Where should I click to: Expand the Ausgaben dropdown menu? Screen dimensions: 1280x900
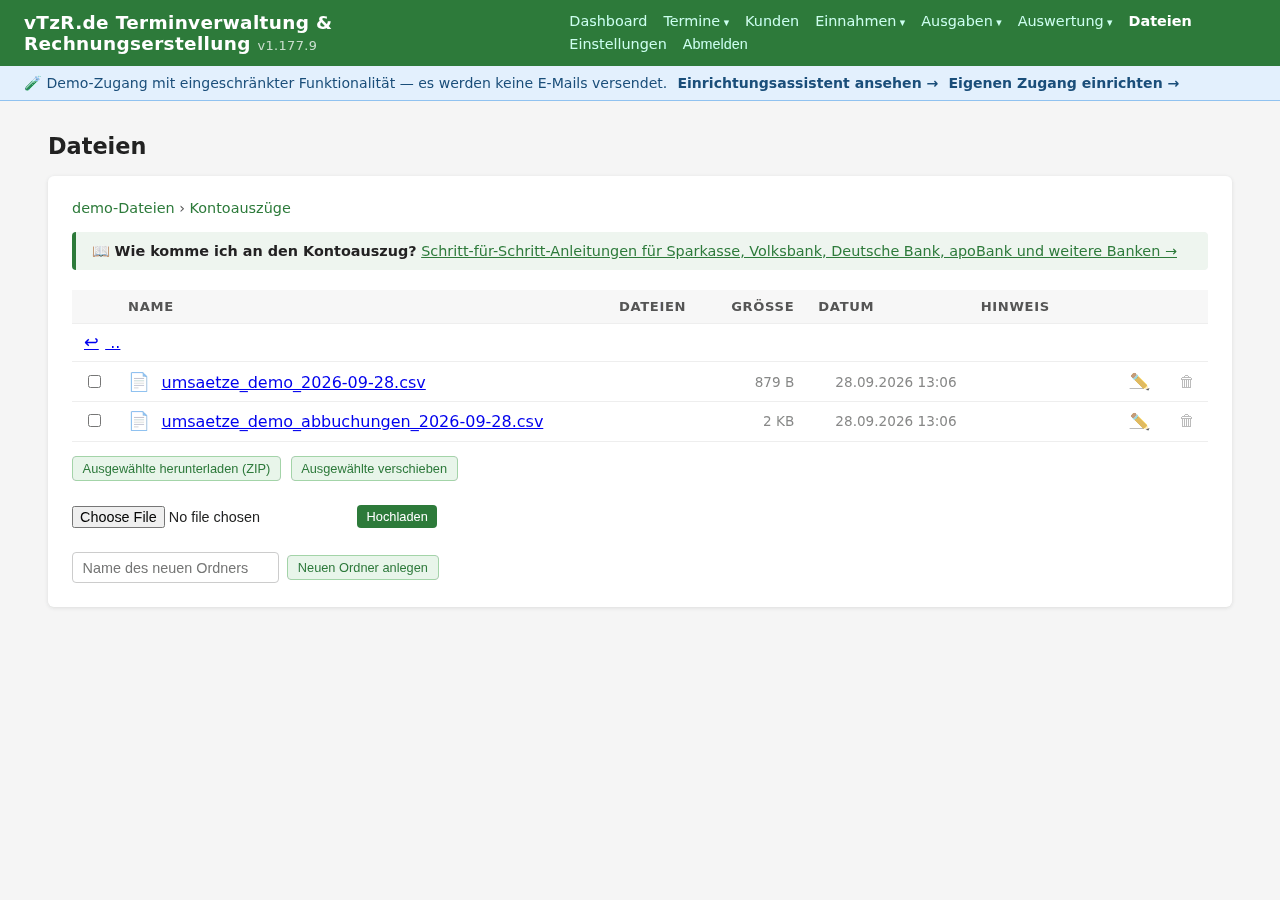pos(961,21)
